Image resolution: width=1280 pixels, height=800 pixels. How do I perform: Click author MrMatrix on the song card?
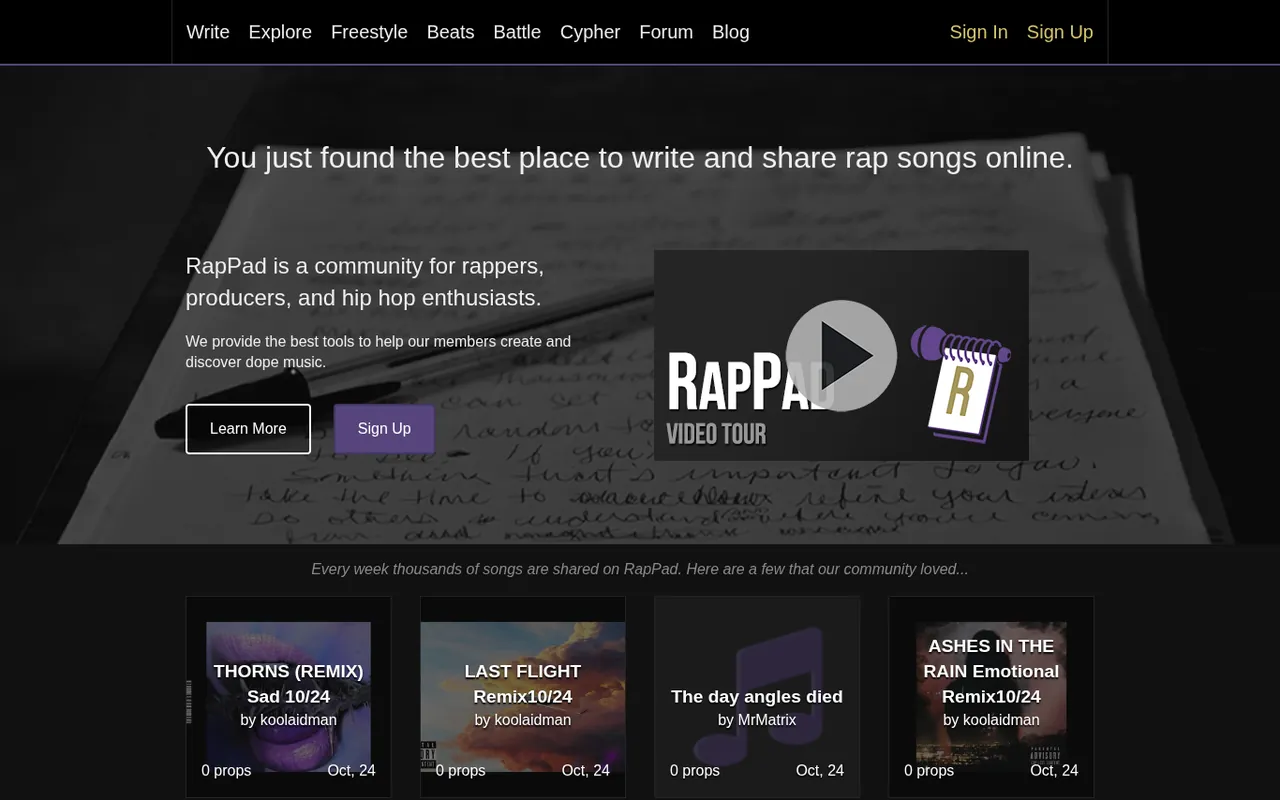tap(766, 720)
